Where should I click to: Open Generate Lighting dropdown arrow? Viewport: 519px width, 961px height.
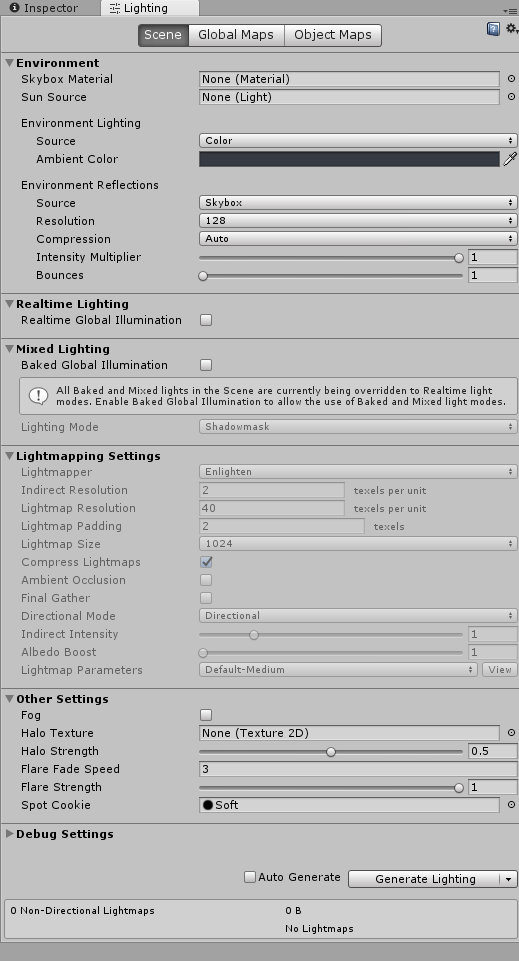click(508, 879)
